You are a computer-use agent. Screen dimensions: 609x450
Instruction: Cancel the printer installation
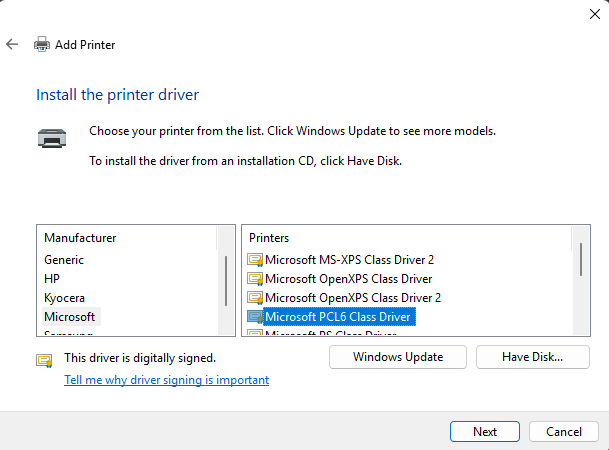(563, 432)
